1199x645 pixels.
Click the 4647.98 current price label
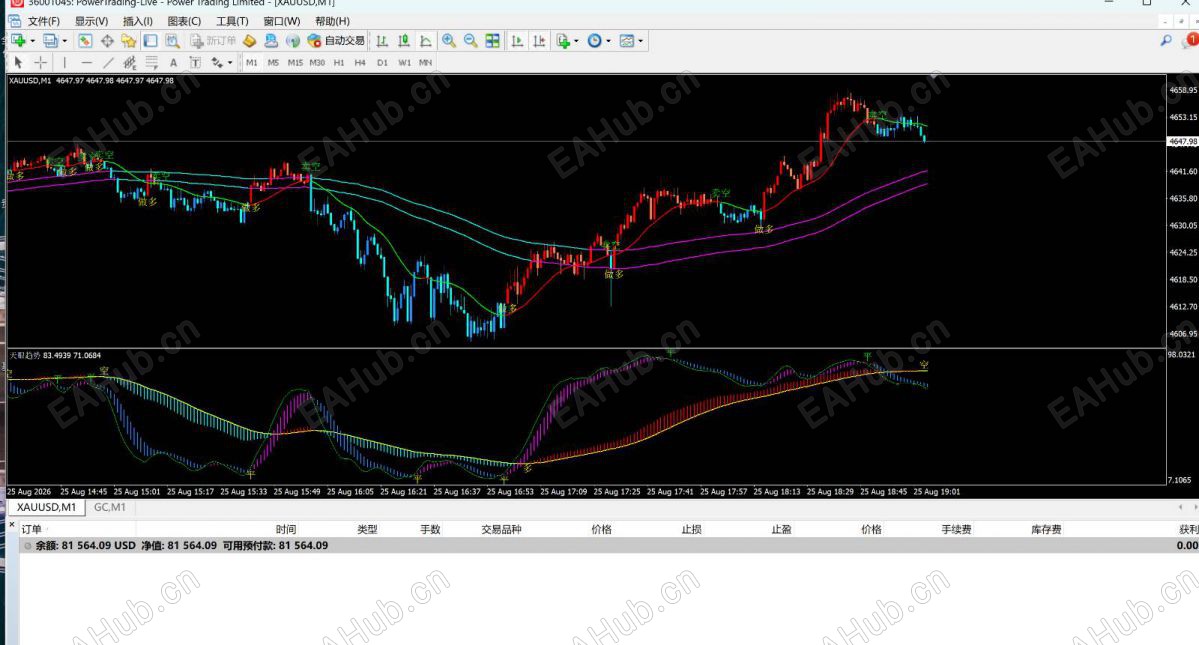1182,141
